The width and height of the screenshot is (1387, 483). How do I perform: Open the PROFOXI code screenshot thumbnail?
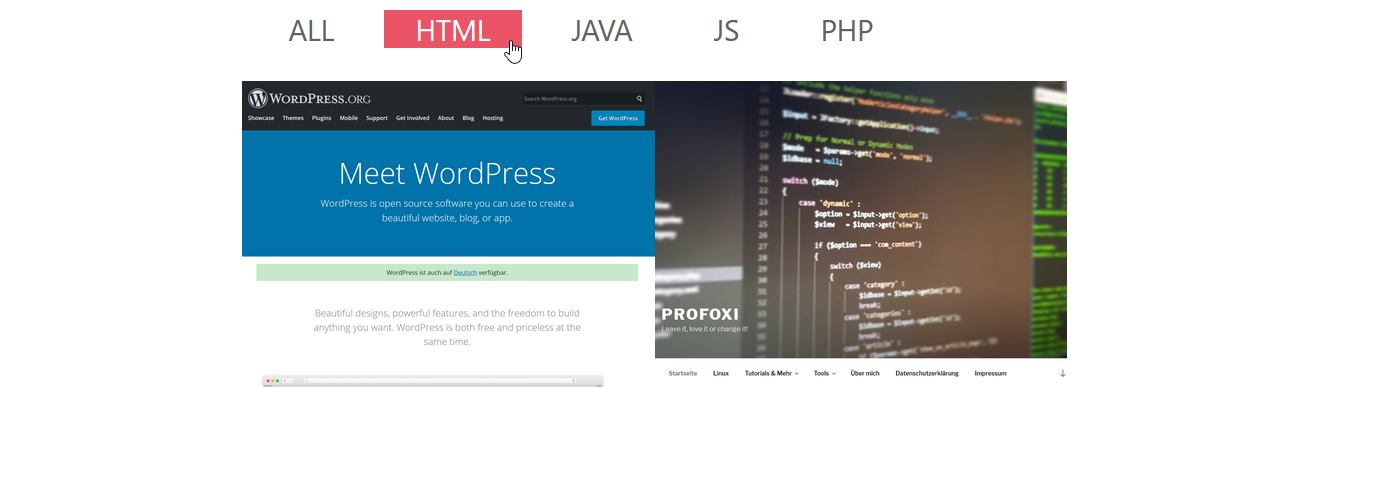861,234
